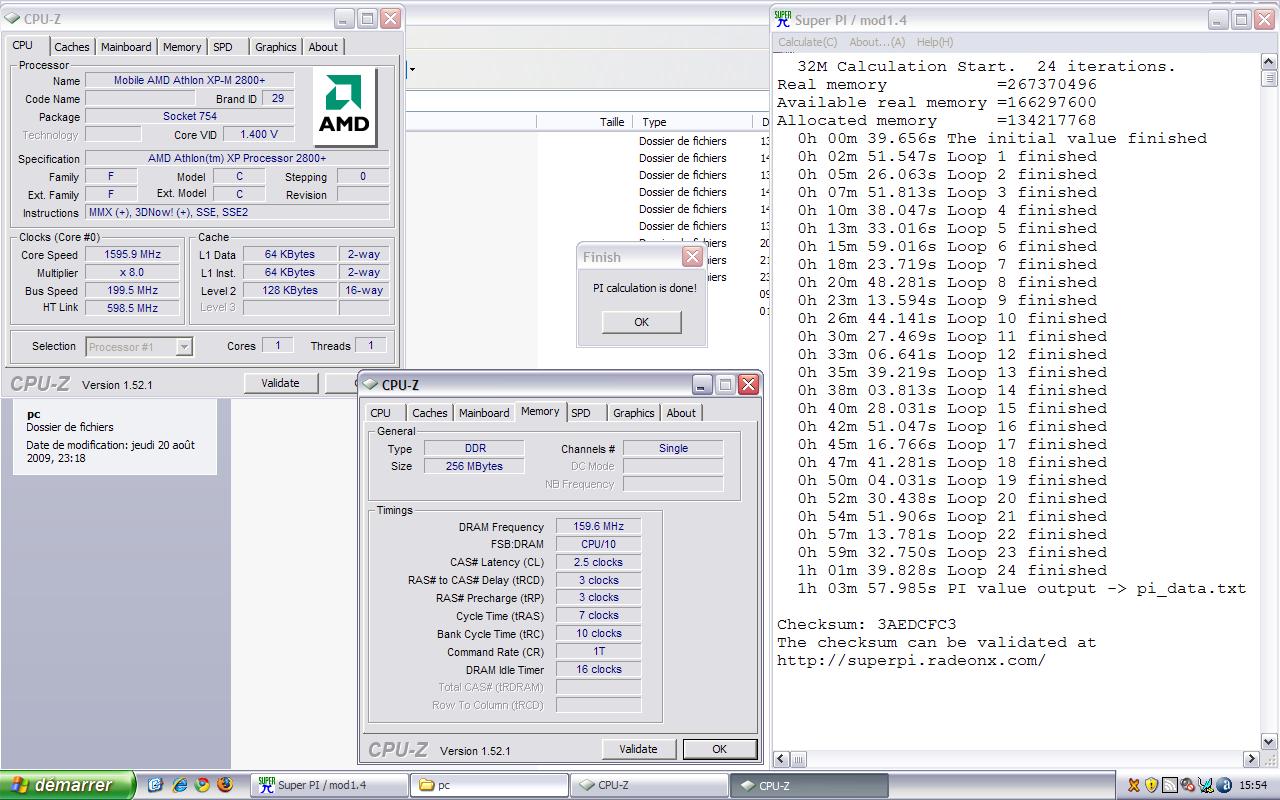This screenshot has width=1280, height=800.
Task: Open the About tab in the CPU-Z processor window
Action: (x=323, y=47)
